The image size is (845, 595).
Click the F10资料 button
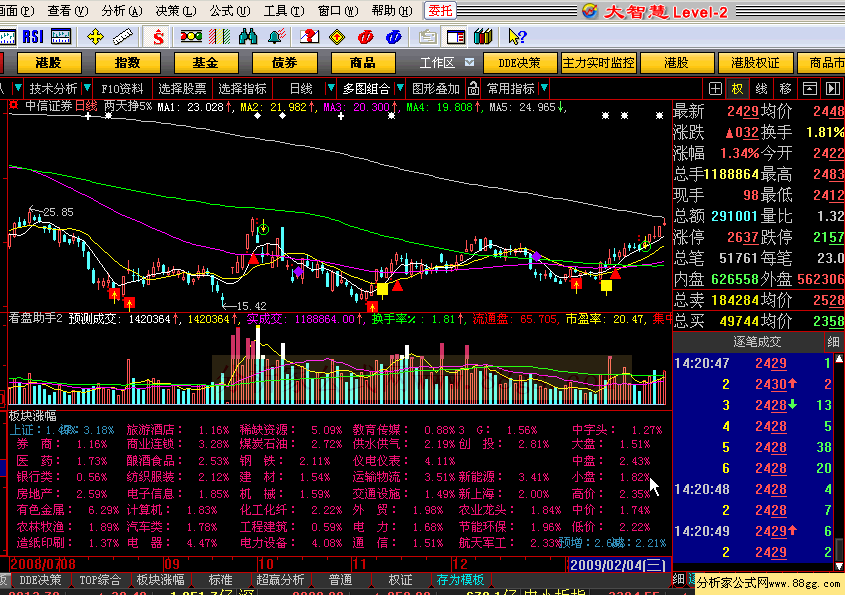coord(122,88)
